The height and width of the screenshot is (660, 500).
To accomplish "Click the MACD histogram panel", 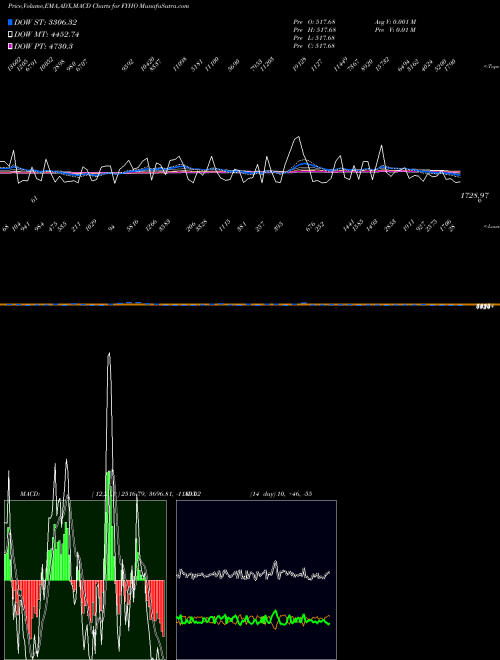I will (x=85, y=580).
